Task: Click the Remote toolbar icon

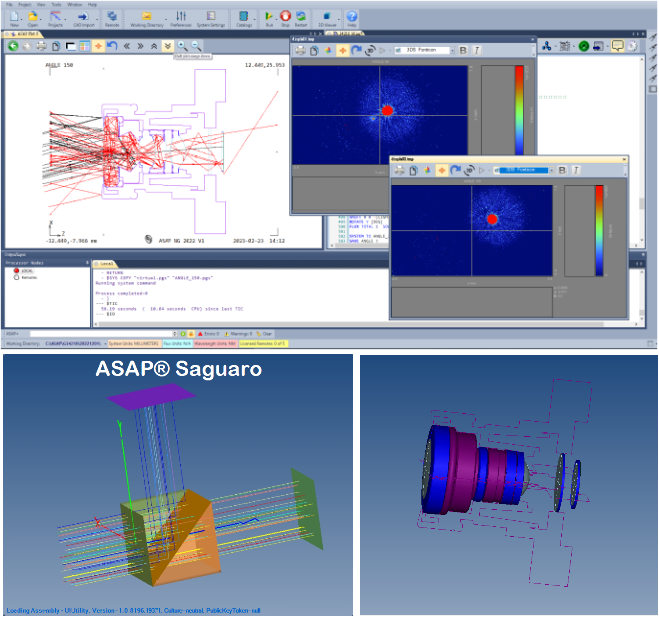Action: coord(112,16)
